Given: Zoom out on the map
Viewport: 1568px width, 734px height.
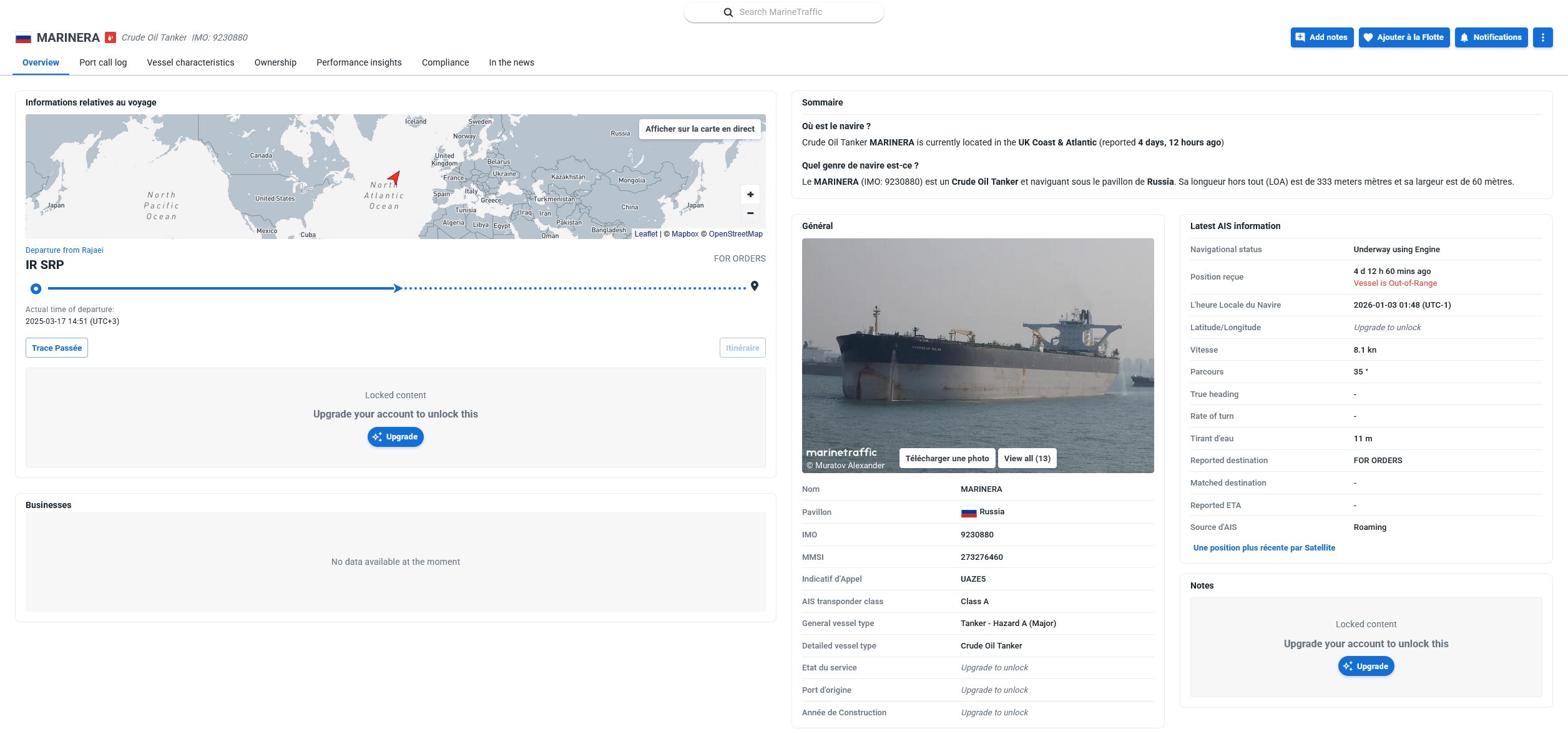Looking at the screenshot, I should pyautogui.click(x=750, y=213).
